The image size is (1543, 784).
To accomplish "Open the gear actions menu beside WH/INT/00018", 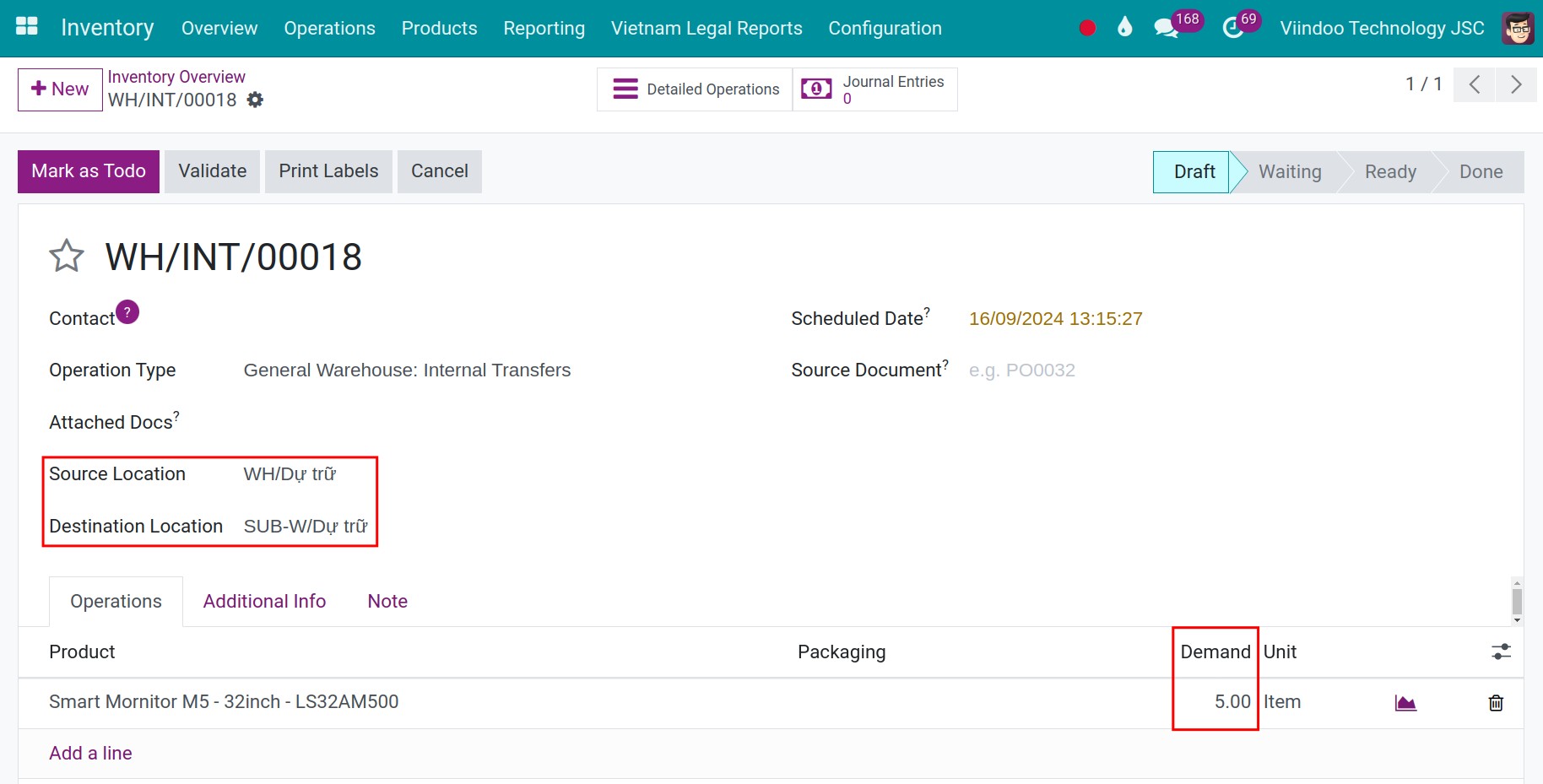I will point(255,100).
